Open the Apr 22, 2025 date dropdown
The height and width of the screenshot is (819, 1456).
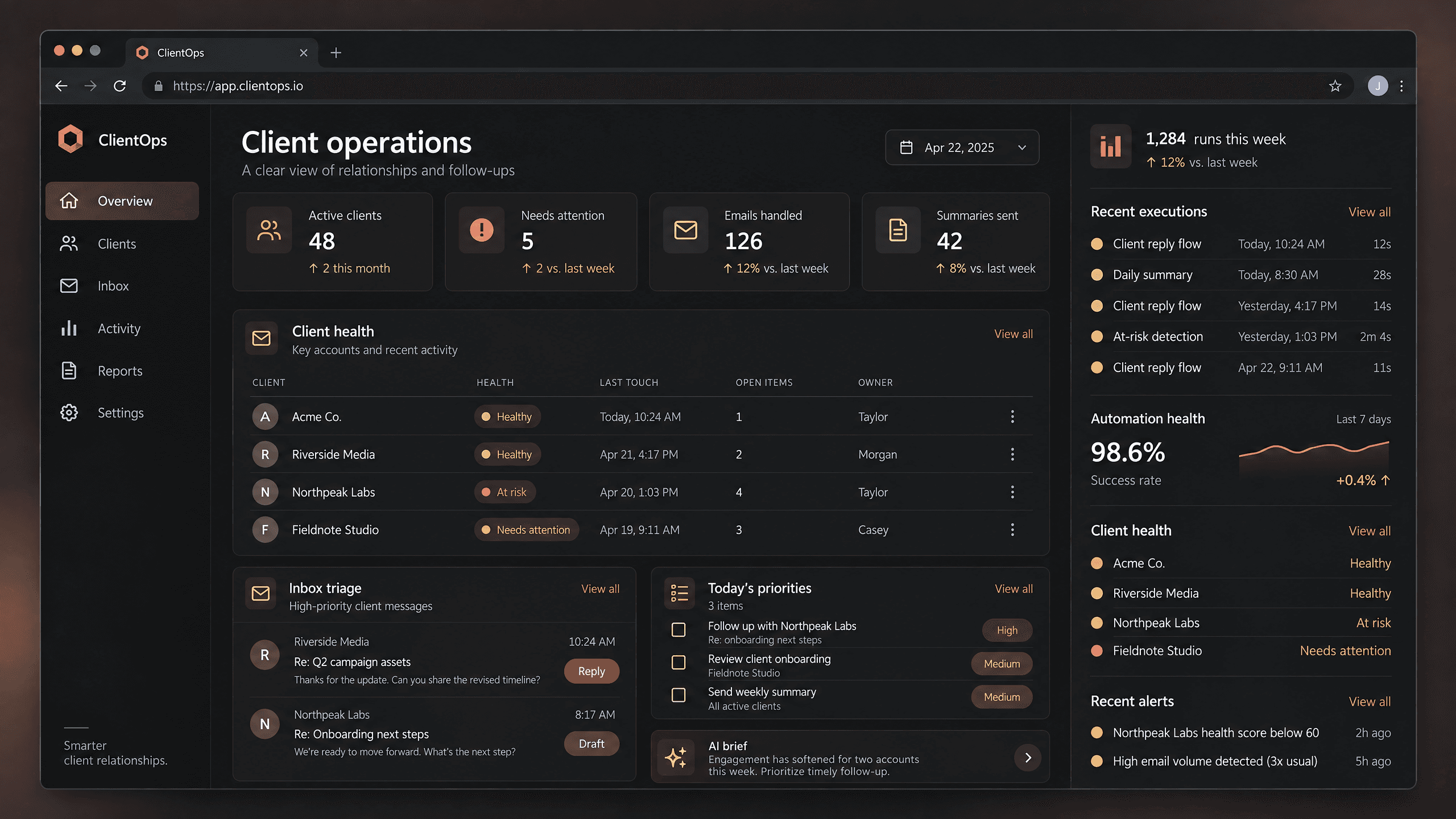coord(962,147)
